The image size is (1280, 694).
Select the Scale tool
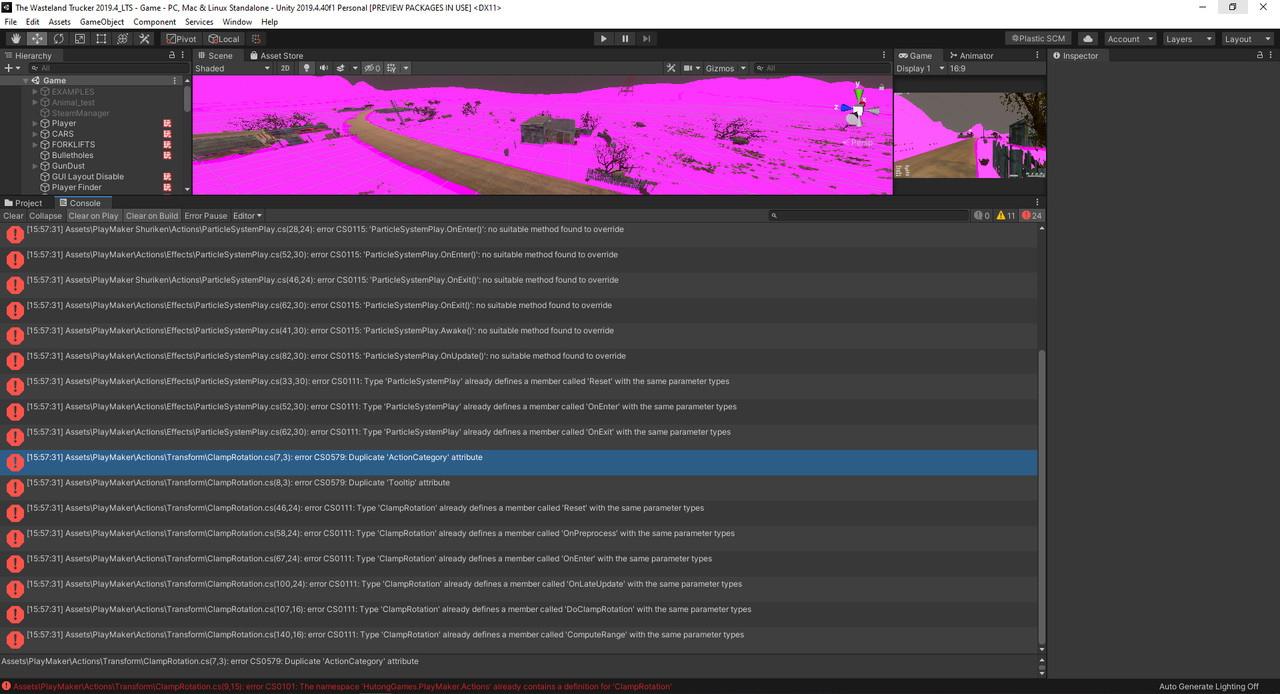pos(80,39)
